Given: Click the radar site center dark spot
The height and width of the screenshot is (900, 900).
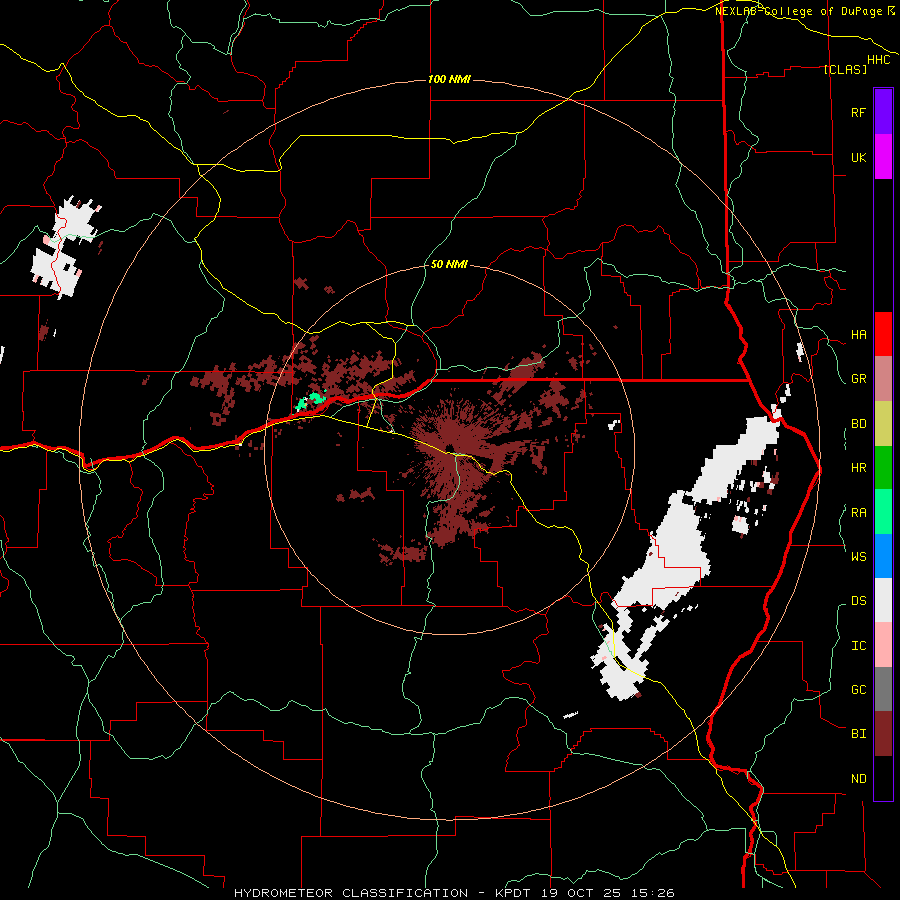Looking at the screenshot, I should (x=448, y=449).
